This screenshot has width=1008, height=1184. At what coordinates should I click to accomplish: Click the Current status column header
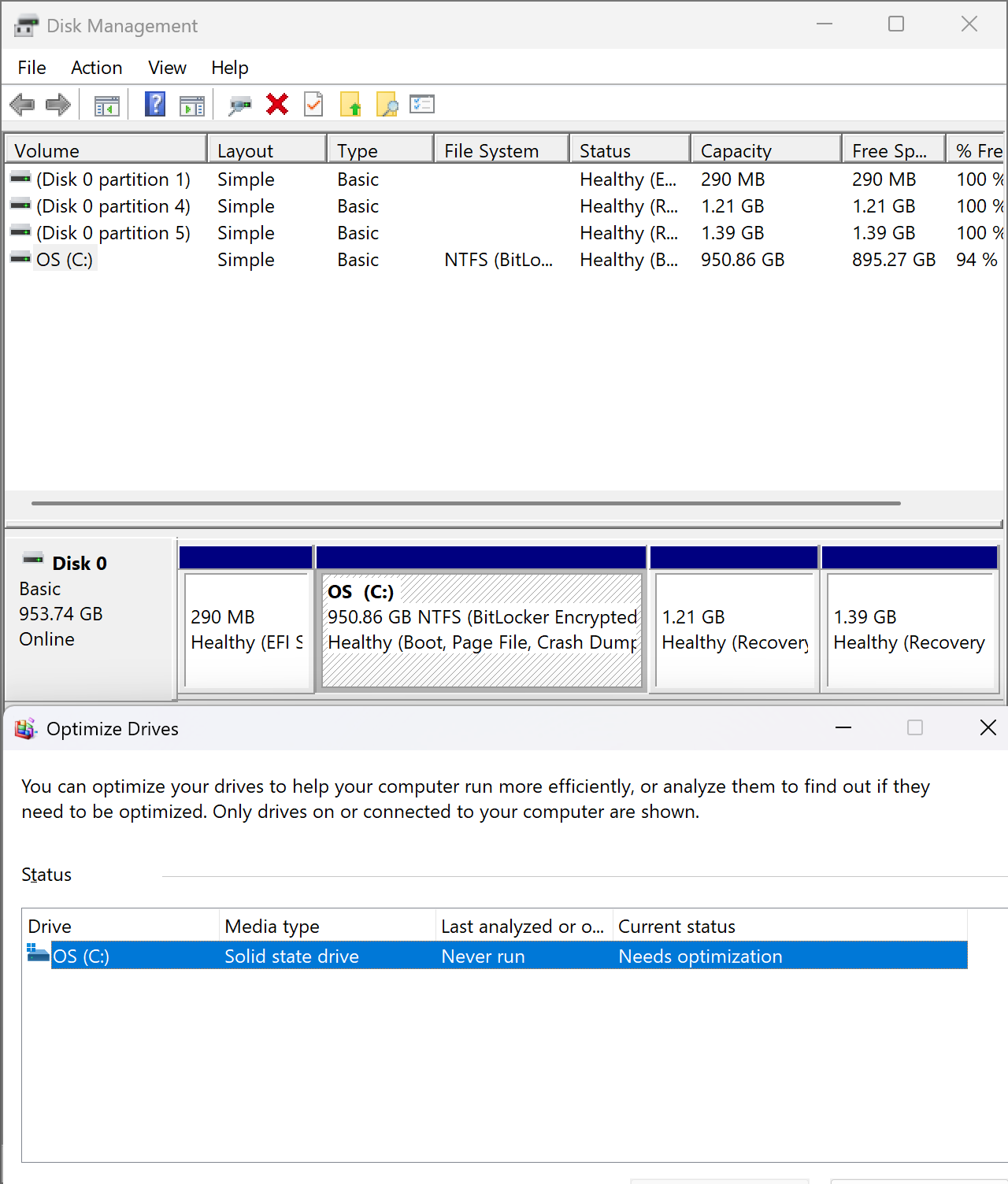point(790,926)
